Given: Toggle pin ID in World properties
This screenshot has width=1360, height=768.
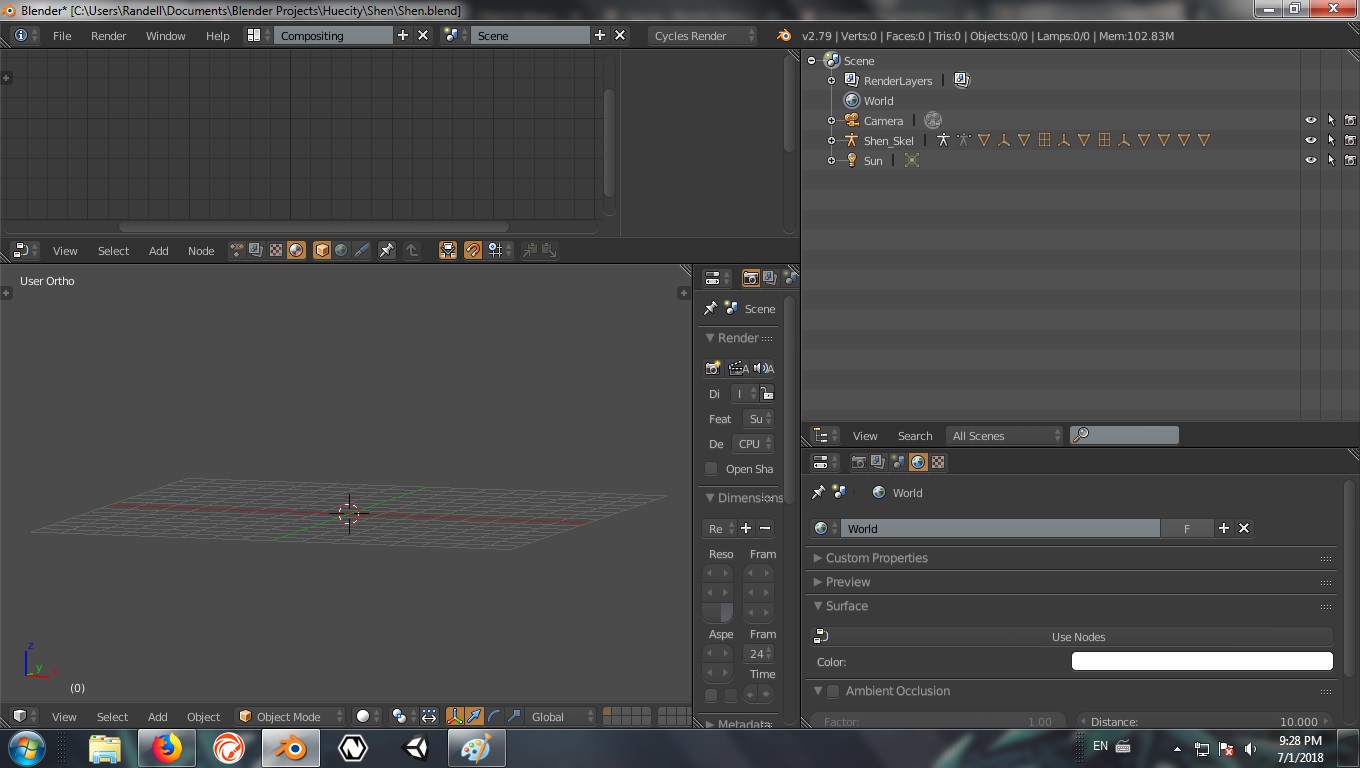Looking at the screenshot, I should [x=818, y=492].
